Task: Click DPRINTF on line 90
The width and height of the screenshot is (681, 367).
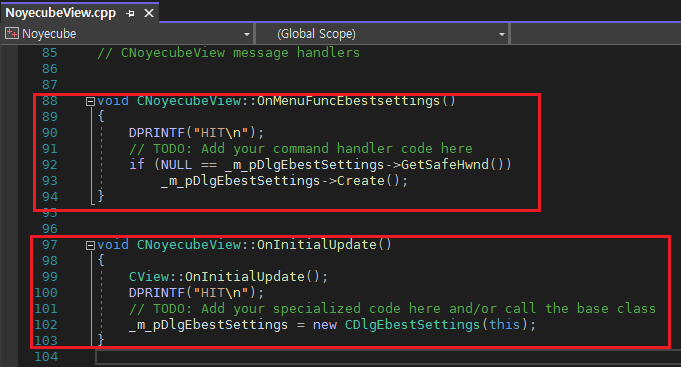Action: pyautogui.click(x=157, y=133)
